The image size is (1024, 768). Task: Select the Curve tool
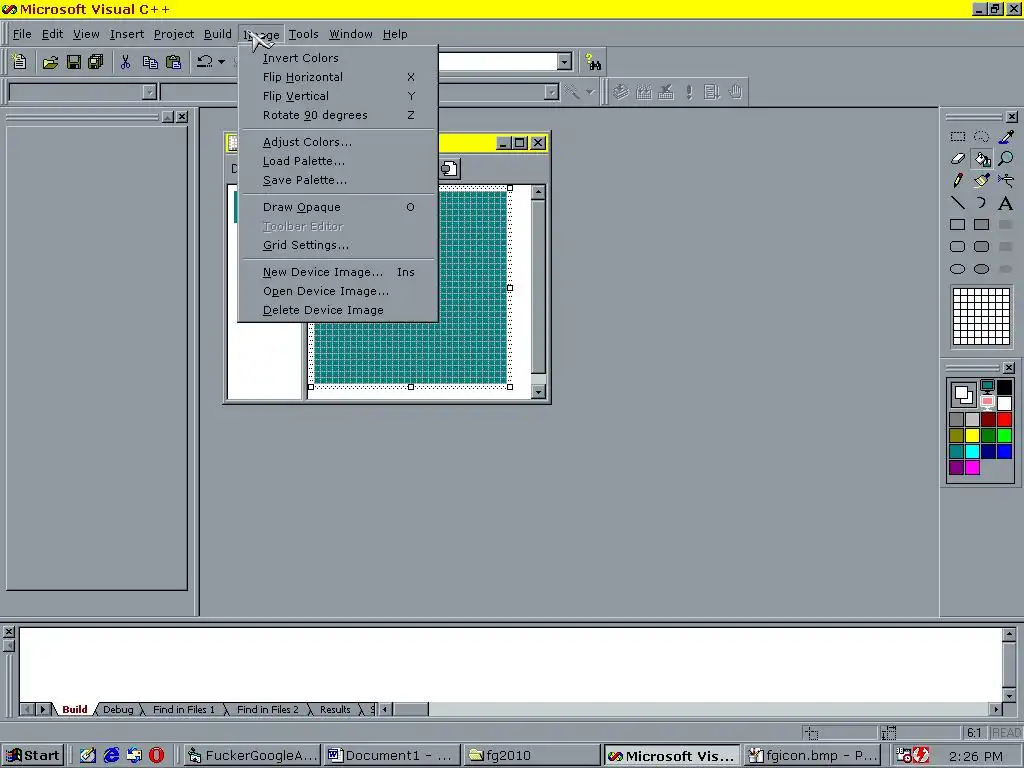click(x=982, y=202)
